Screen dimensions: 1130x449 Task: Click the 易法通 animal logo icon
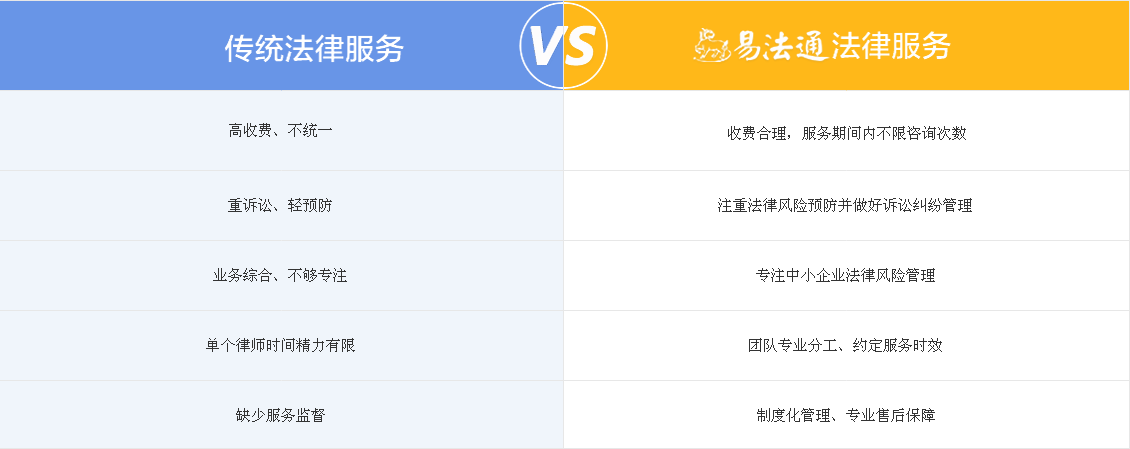[712, 45]
